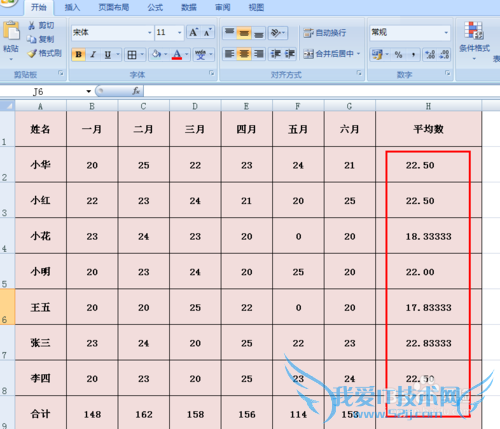Image resolution: width=500 pixels, height=429 pixels.
Task: Switch to 开始 Home tab
Action: click(39, 7)
